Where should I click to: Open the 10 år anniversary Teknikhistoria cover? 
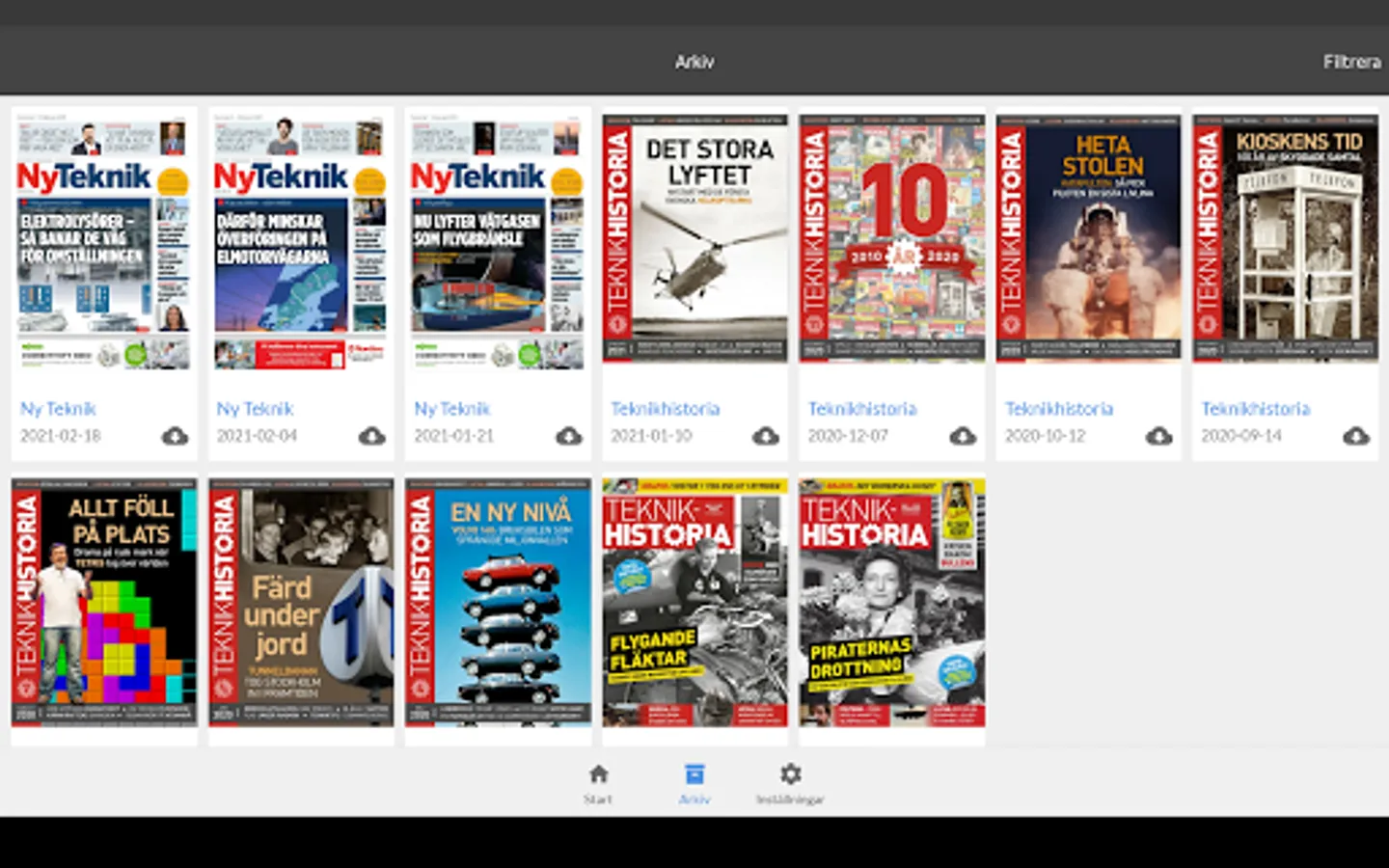coord(892,238)
